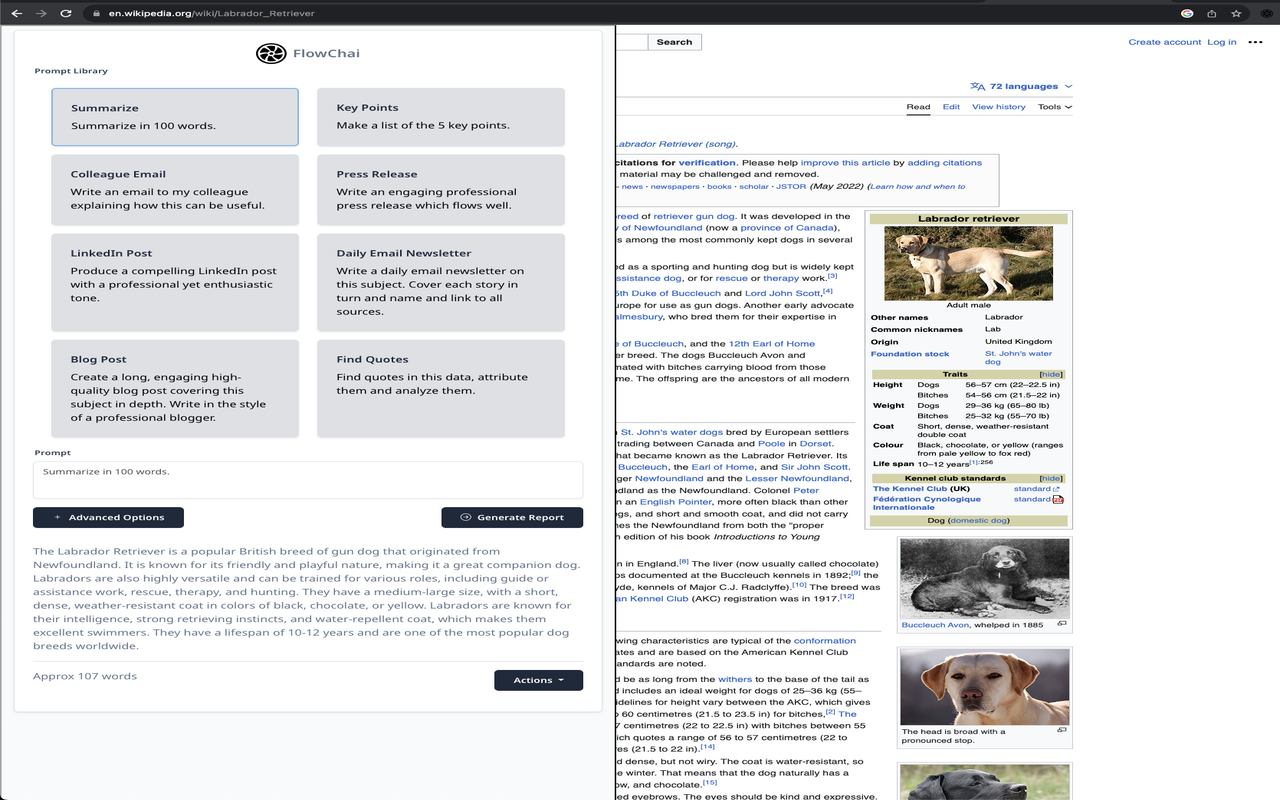Expand Advanced Options in FlowChai
The height and width of the screenshot is (800, 1280).
[x=108, y=517]
